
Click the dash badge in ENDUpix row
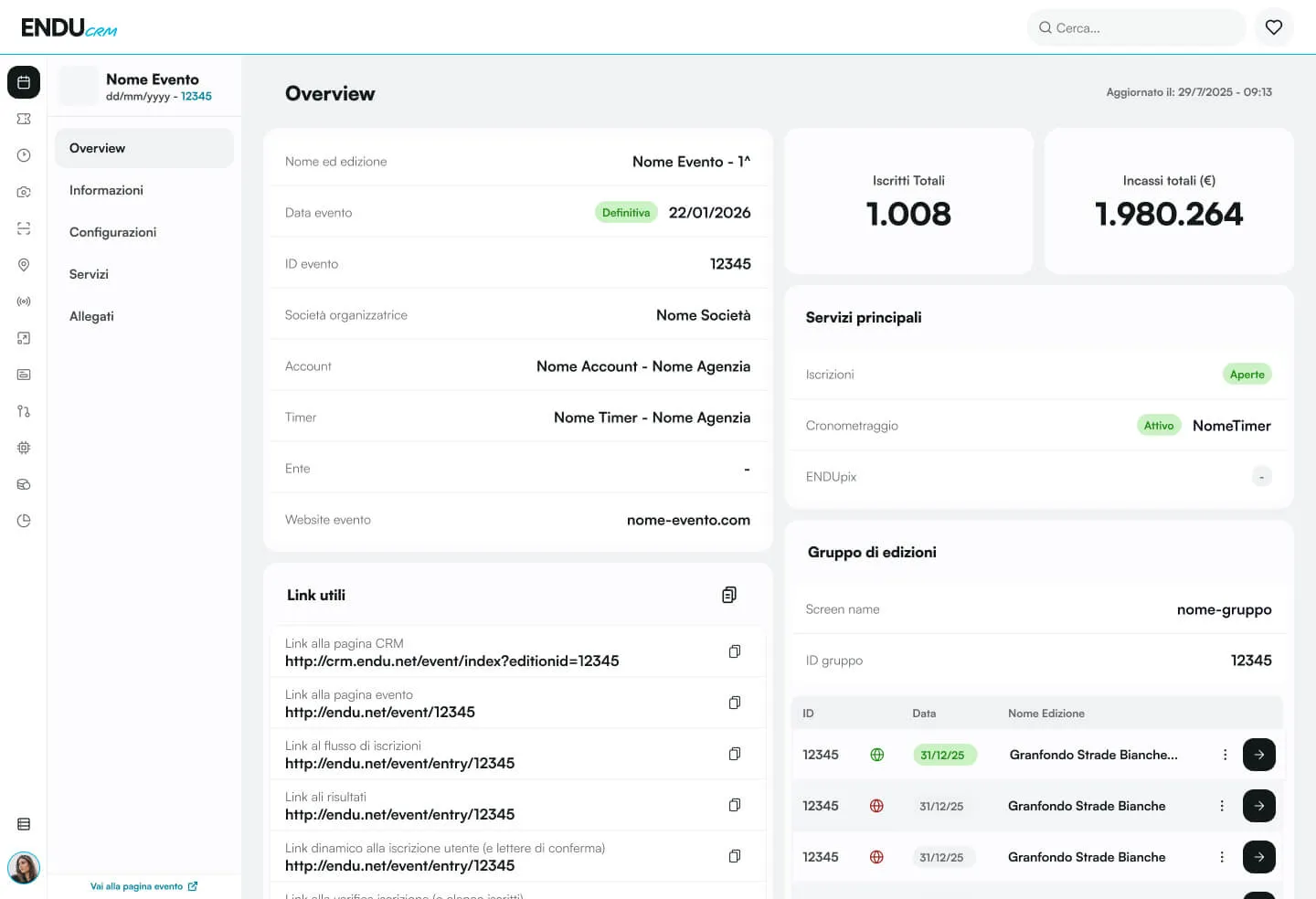[x=1261, y=477]
